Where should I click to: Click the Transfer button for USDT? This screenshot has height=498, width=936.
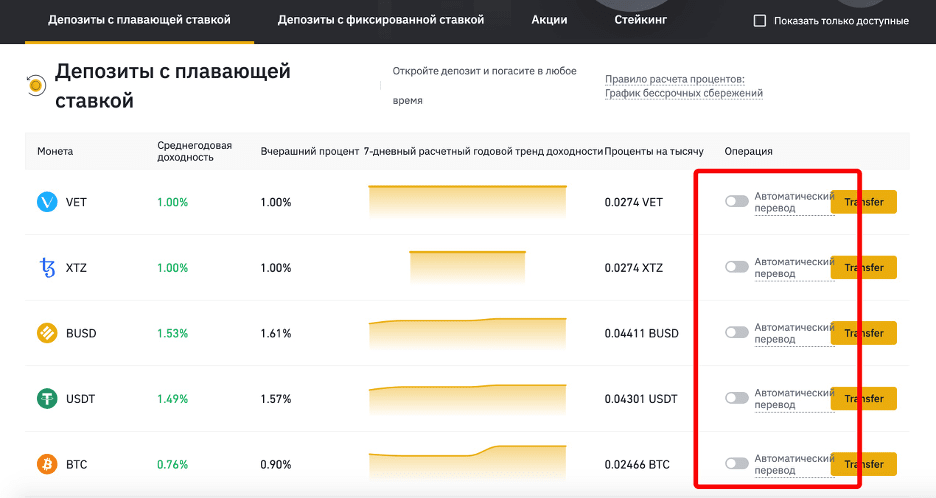pyautogui.click(x=864, y=398)
